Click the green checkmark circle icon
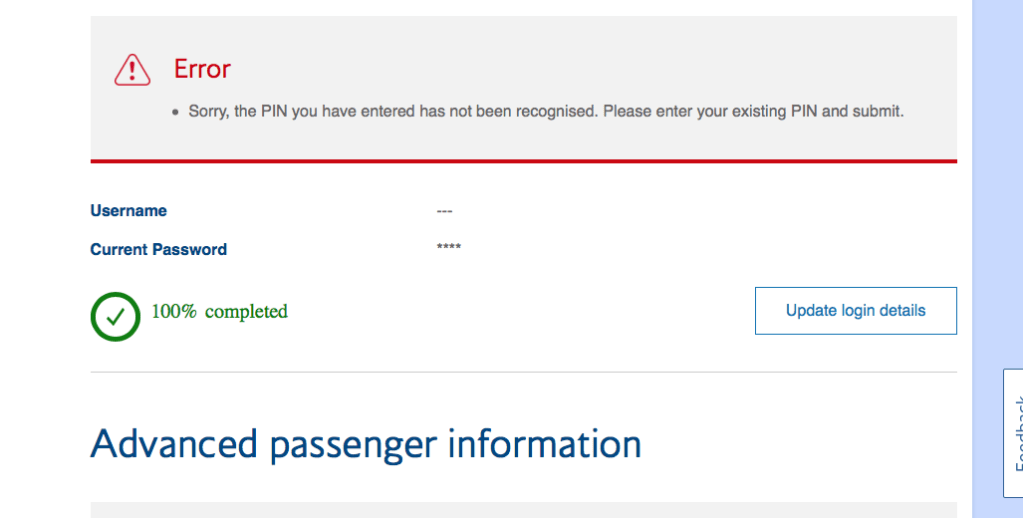The height and width of the screenshot is (518, 1023). pyautogui.click(x=115, y=316)
